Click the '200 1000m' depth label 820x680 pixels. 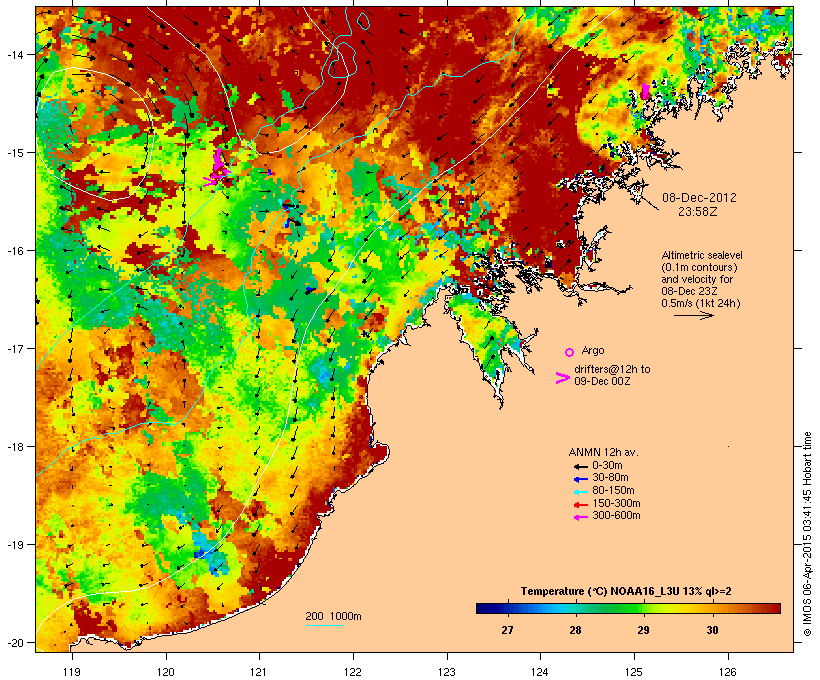(x=333, y=616)
